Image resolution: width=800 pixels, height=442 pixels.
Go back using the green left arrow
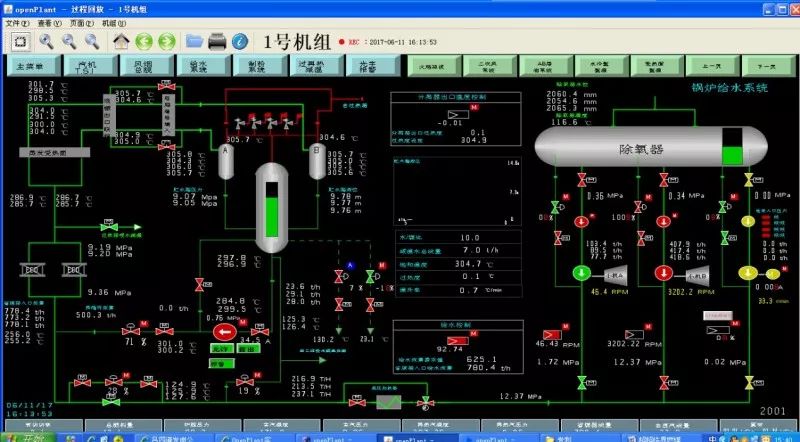tap(144, 41)
